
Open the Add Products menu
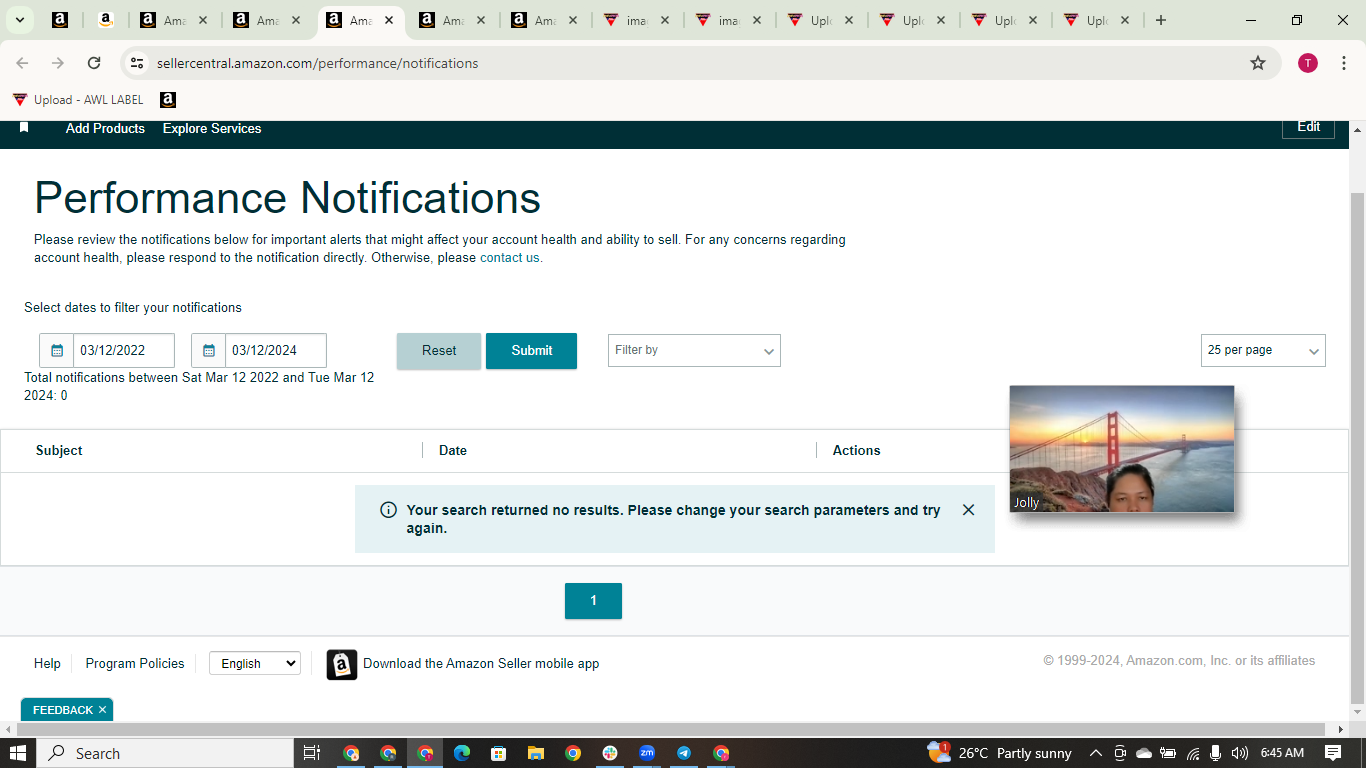point(105,128)
